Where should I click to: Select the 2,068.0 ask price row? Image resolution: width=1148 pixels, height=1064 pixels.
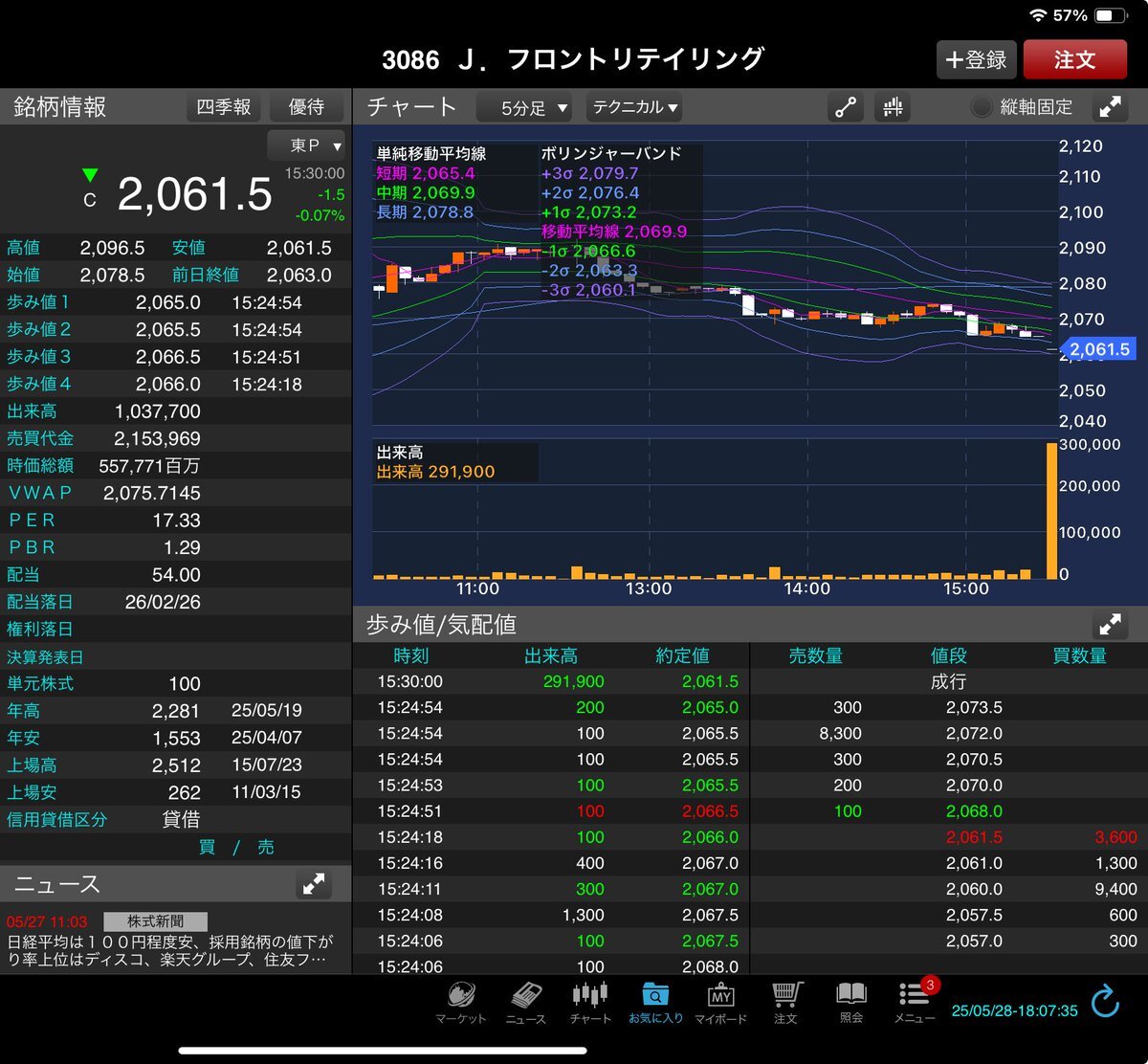pos(949,810)
